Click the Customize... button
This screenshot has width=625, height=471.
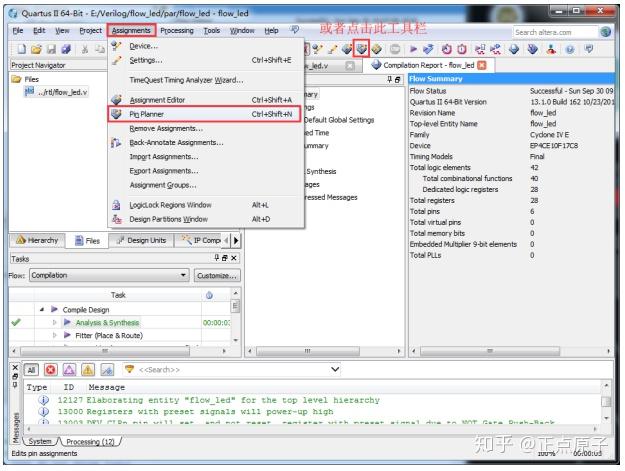point(217,275)
